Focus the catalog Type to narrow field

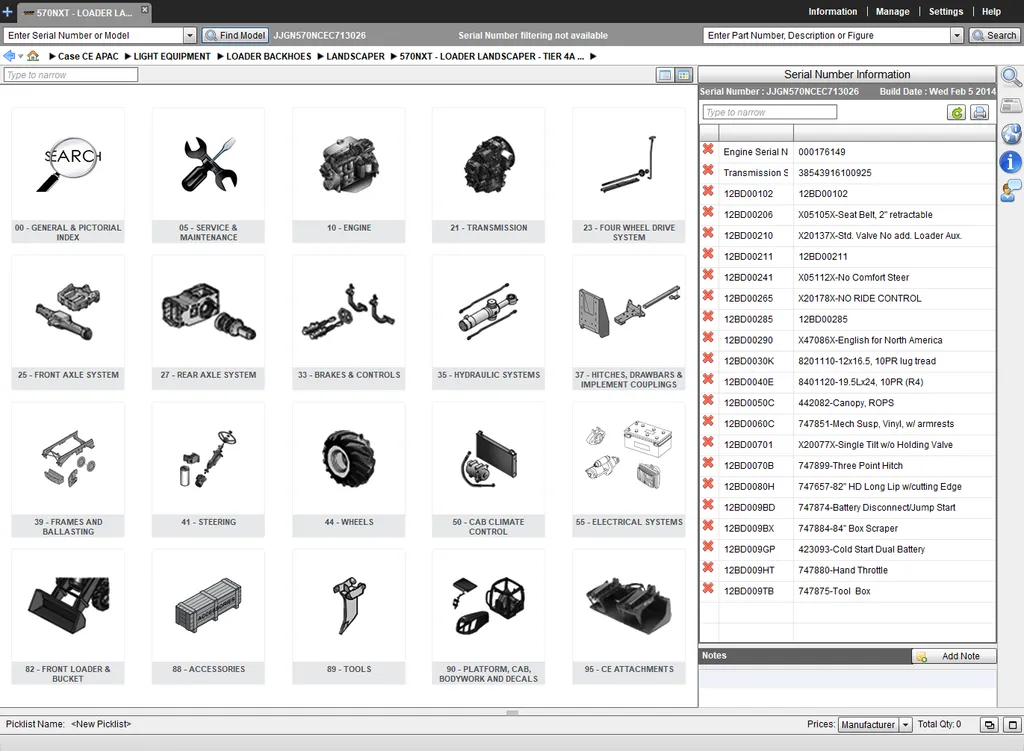(x=71, y=75)
